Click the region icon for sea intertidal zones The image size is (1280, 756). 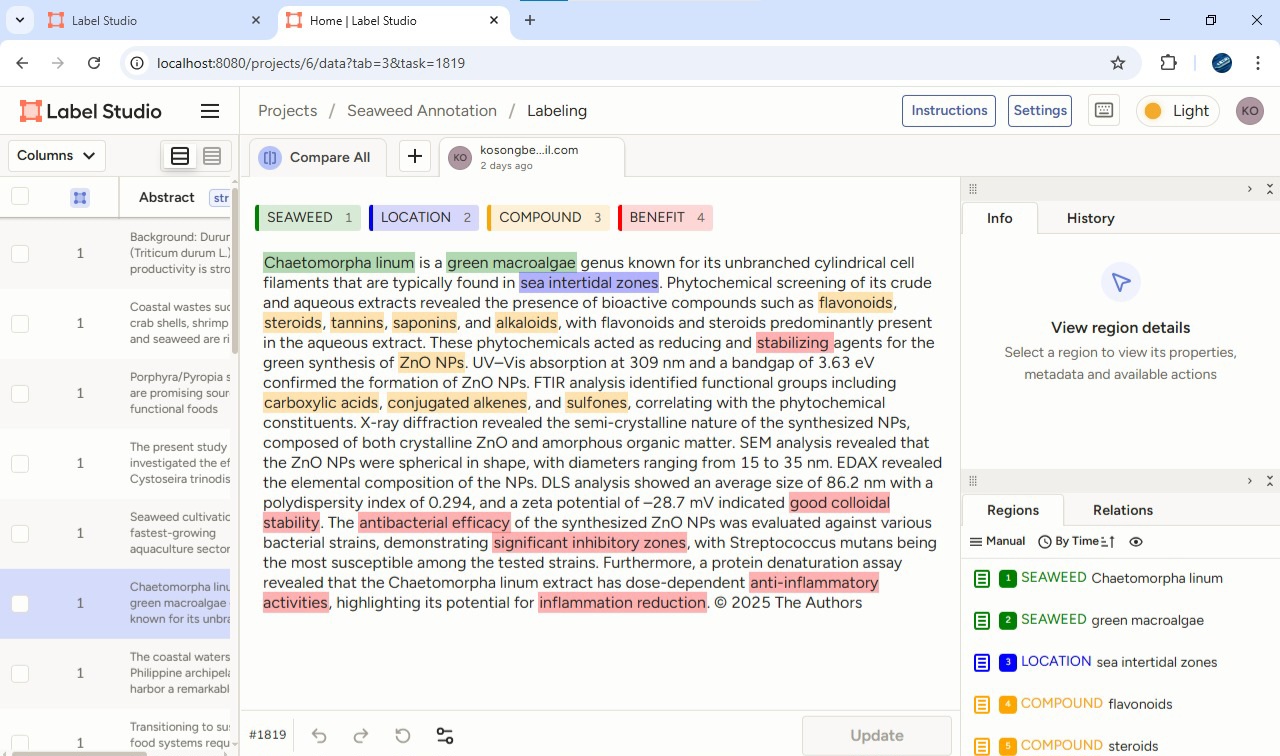982,663
